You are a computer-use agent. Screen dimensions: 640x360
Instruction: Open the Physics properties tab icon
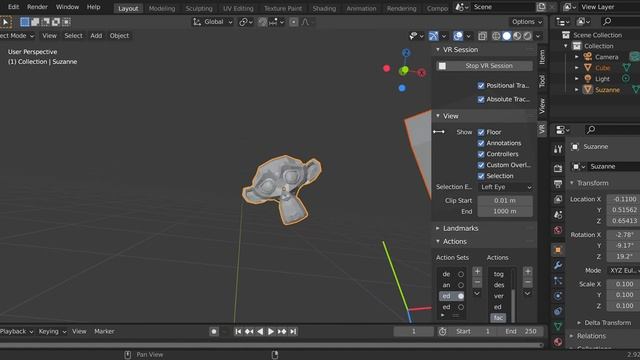(558, 296)
